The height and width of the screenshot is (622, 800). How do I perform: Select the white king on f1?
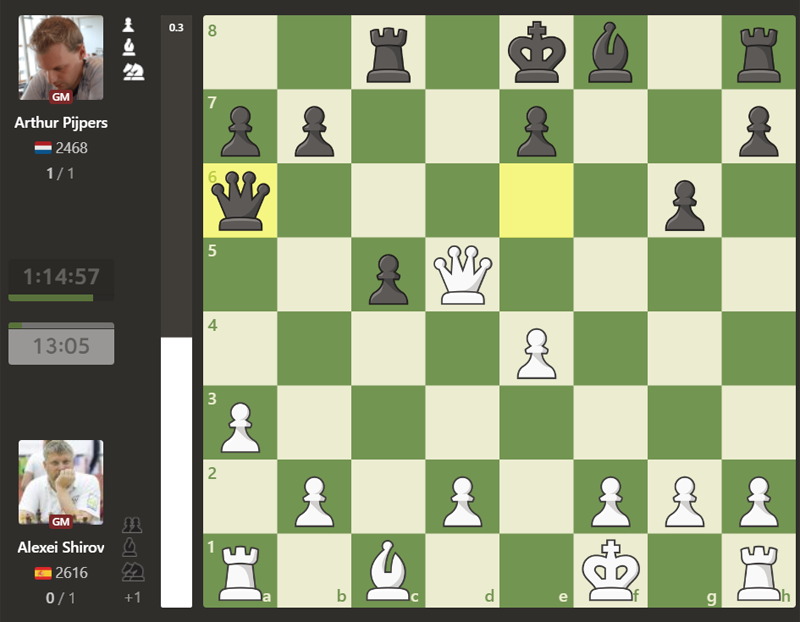(610, 570)
